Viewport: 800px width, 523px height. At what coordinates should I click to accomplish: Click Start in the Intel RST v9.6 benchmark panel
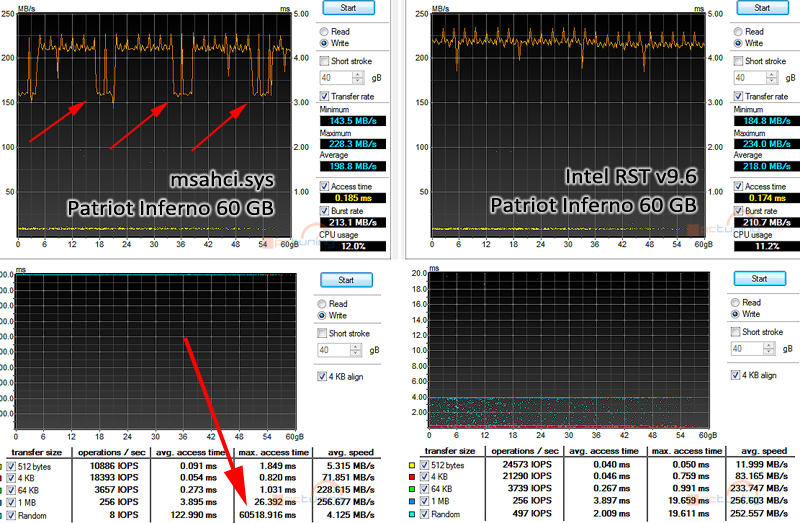(762, 8)
